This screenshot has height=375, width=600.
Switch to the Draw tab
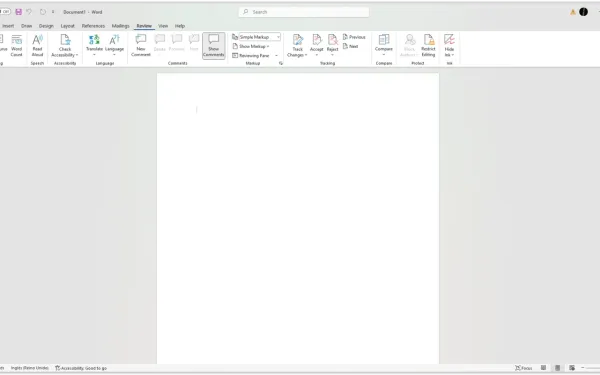pyautogui.click(x=26, y=26)
